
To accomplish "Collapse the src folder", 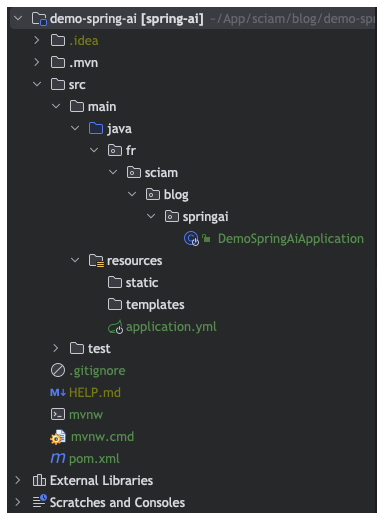I will [37, 84].
